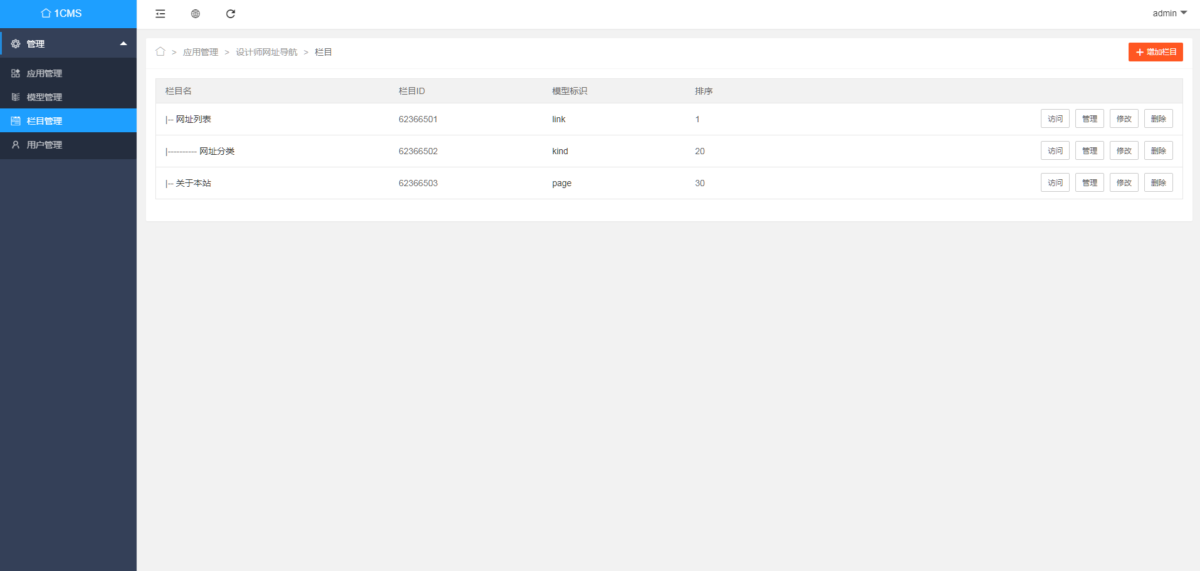Click the 模型管理 sidebar icon
The height and width of the screenshot is (571, 1200).
point(15,97)
